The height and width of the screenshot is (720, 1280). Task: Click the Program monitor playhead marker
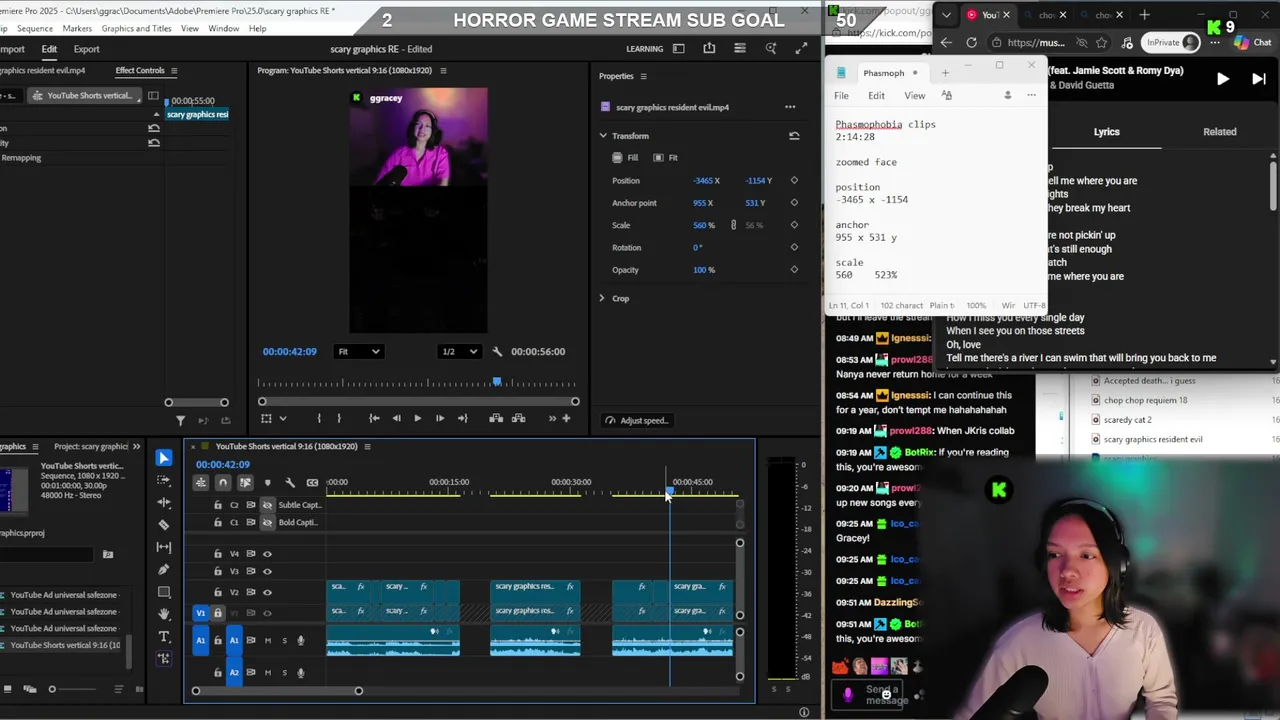click(497, 382)
